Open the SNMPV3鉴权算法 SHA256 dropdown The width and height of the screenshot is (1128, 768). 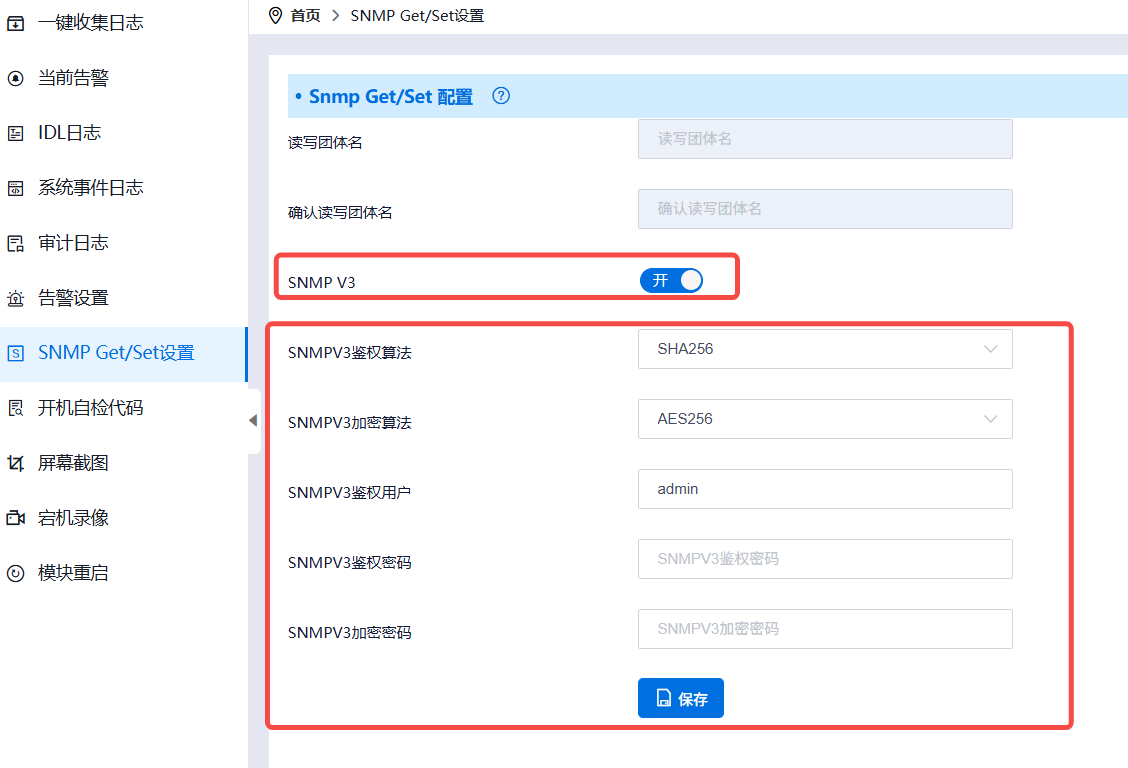click(824, 349)
